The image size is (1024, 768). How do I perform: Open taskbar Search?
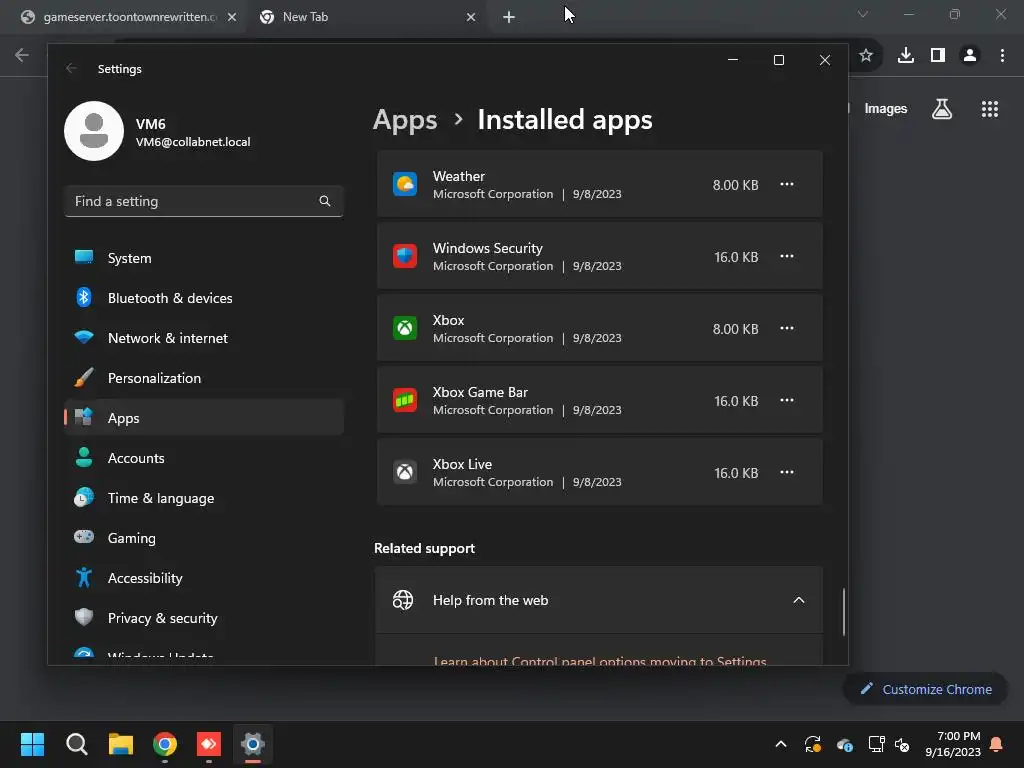[76, 744]
